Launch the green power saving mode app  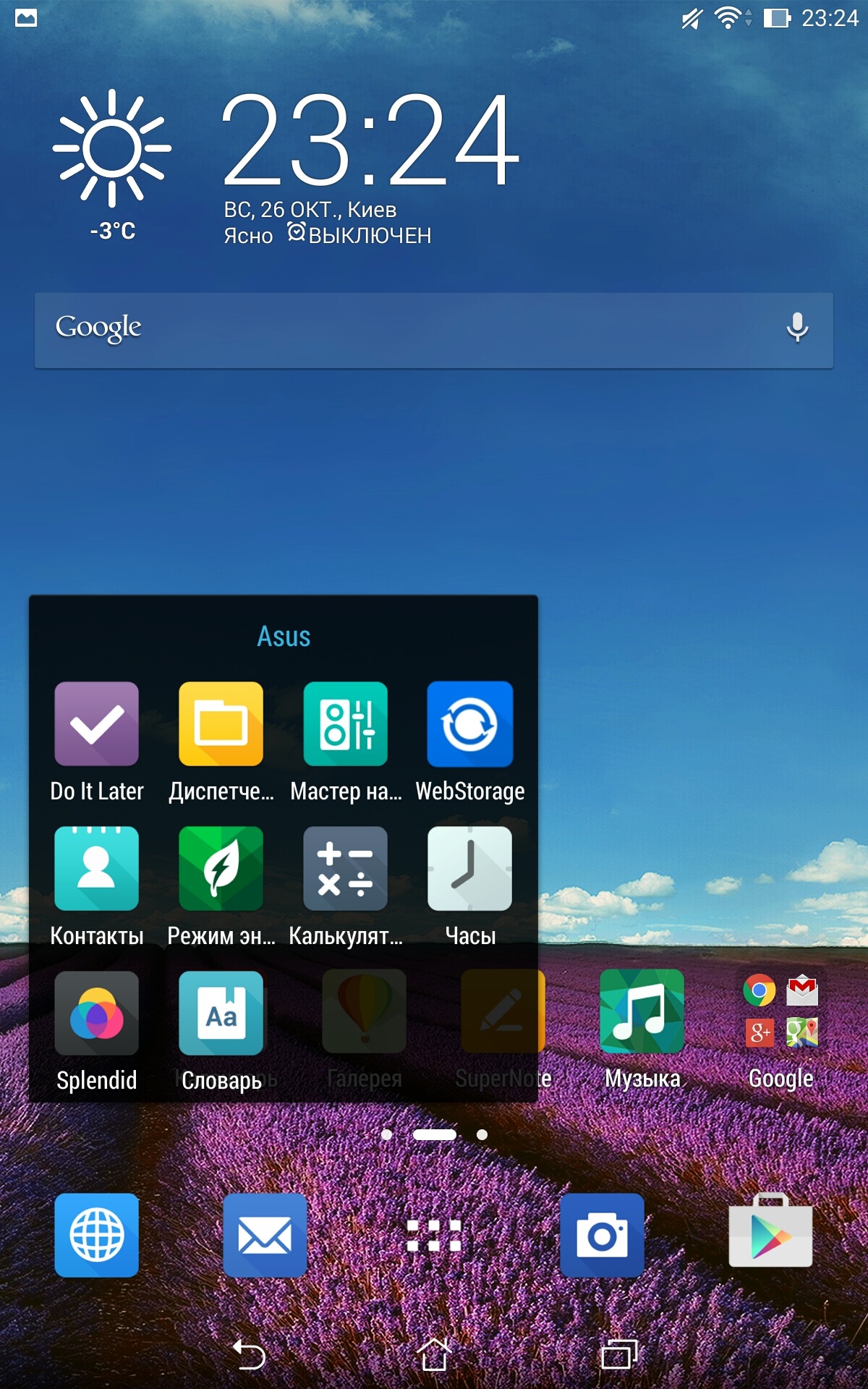click(221, 869)
